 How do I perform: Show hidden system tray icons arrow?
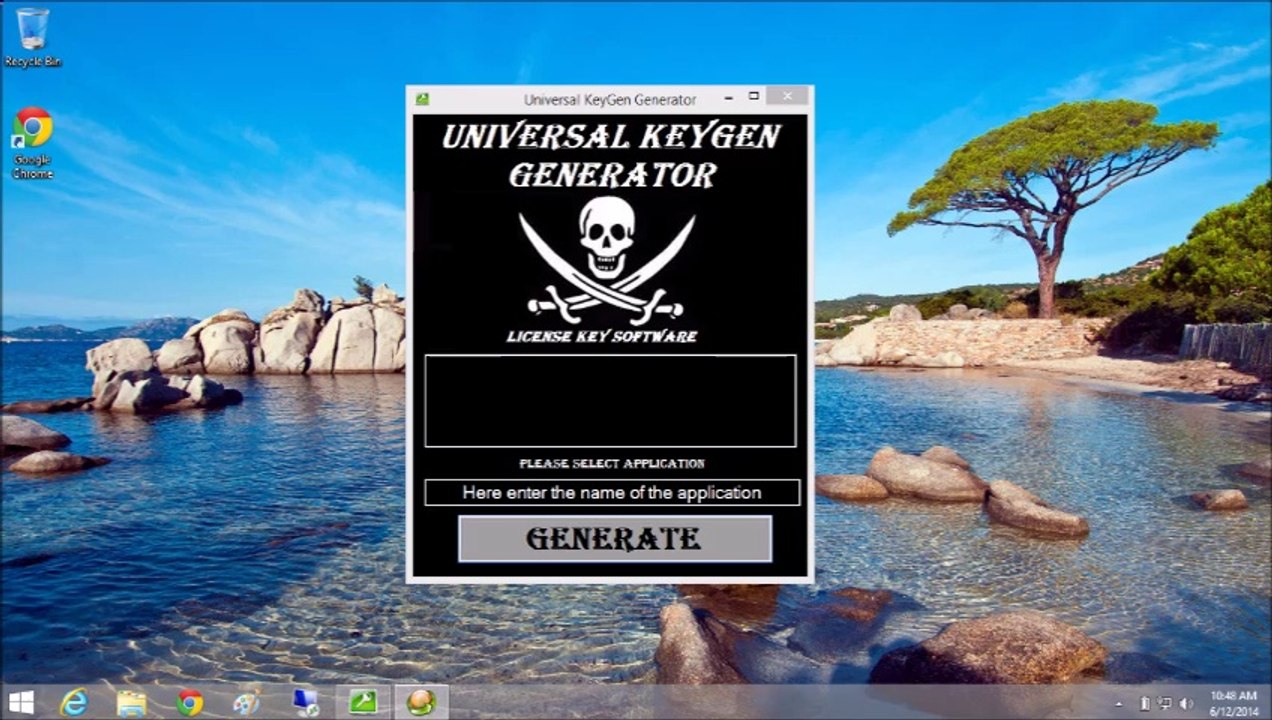pos(1119,704)
